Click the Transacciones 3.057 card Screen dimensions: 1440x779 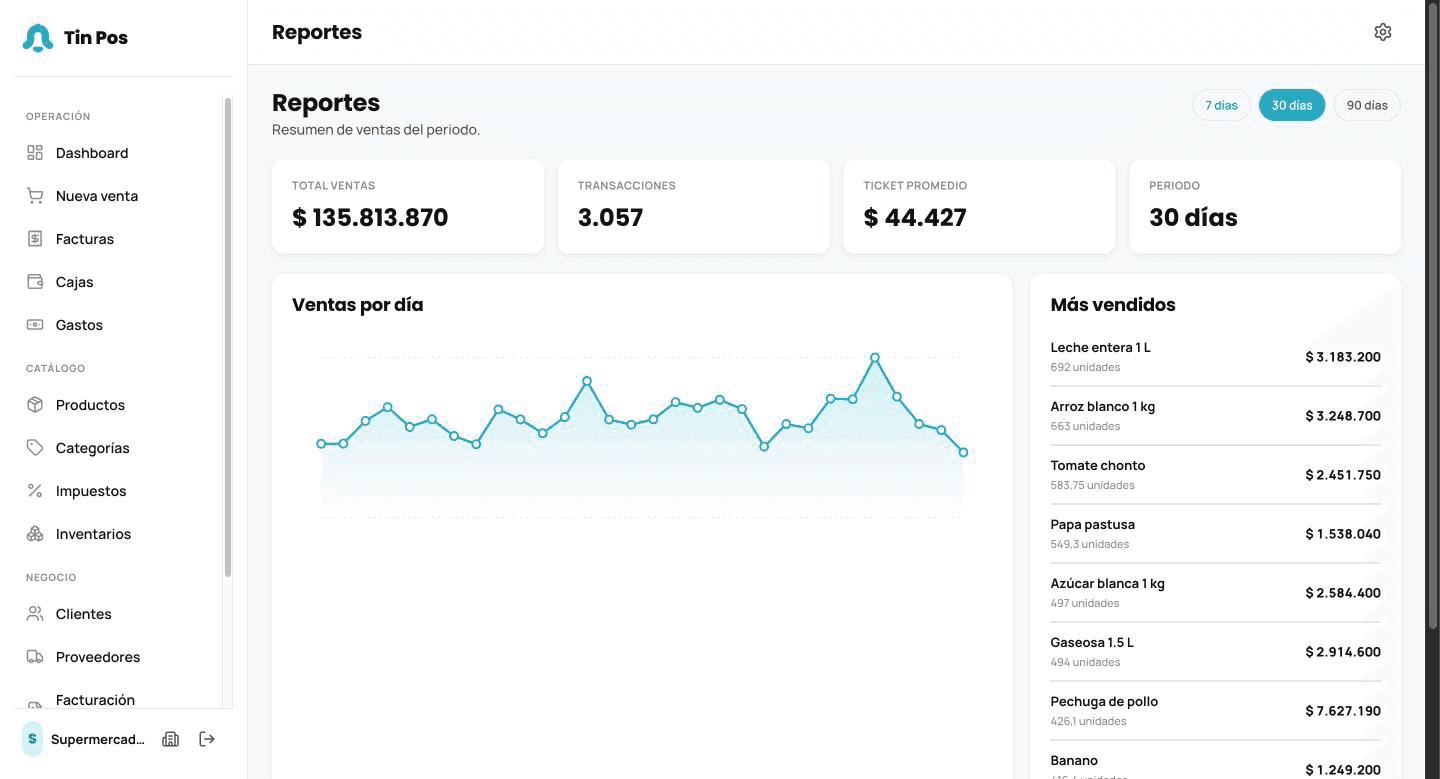click(694, 207)
